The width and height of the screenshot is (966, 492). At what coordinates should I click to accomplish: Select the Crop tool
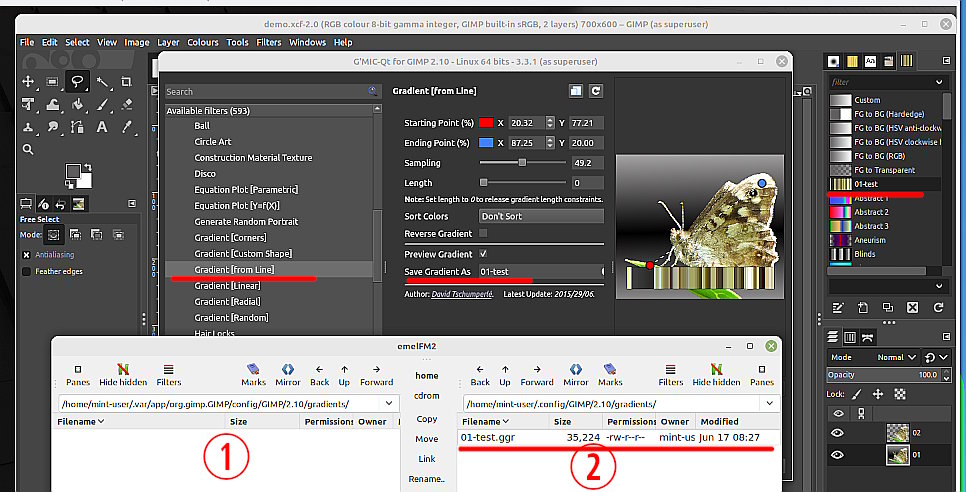click(x=127, y=81)
